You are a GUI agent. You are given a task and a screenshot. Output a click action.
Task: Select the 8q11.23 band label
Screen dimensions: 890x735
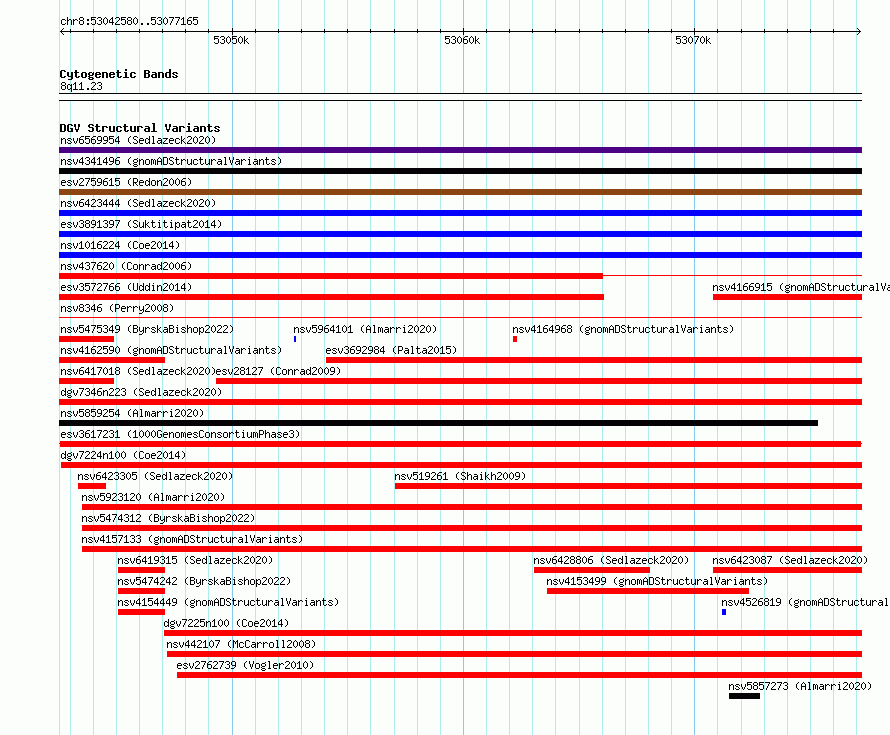(x=81, y=86)
